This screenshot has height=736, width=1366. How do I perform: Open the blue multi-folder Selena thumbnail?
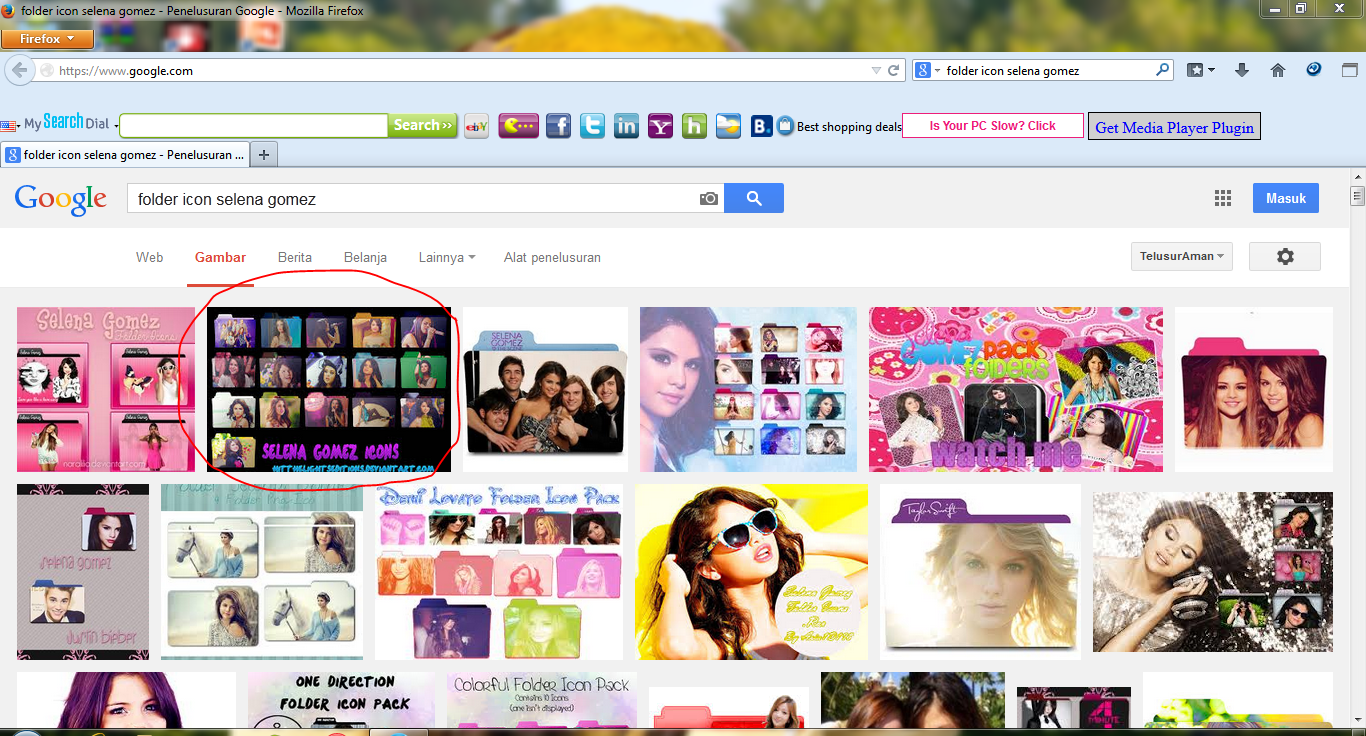748,389
